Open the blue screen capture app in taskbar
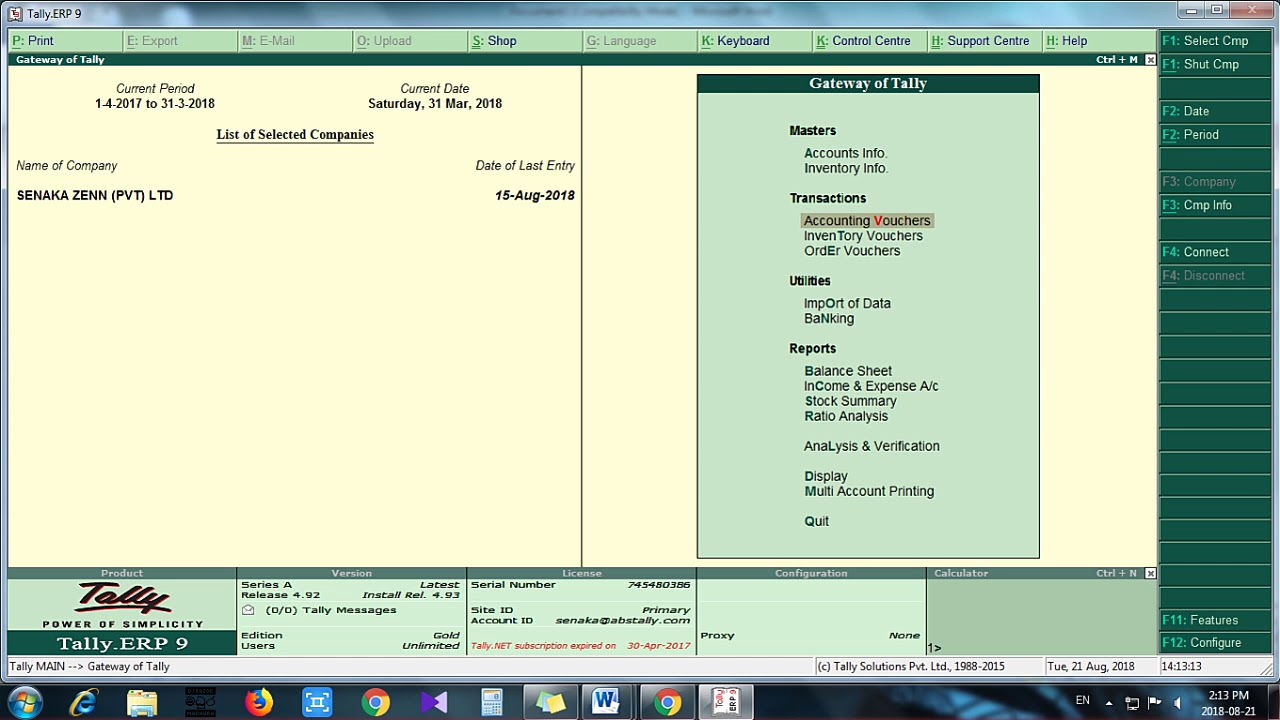 (317, 702)
